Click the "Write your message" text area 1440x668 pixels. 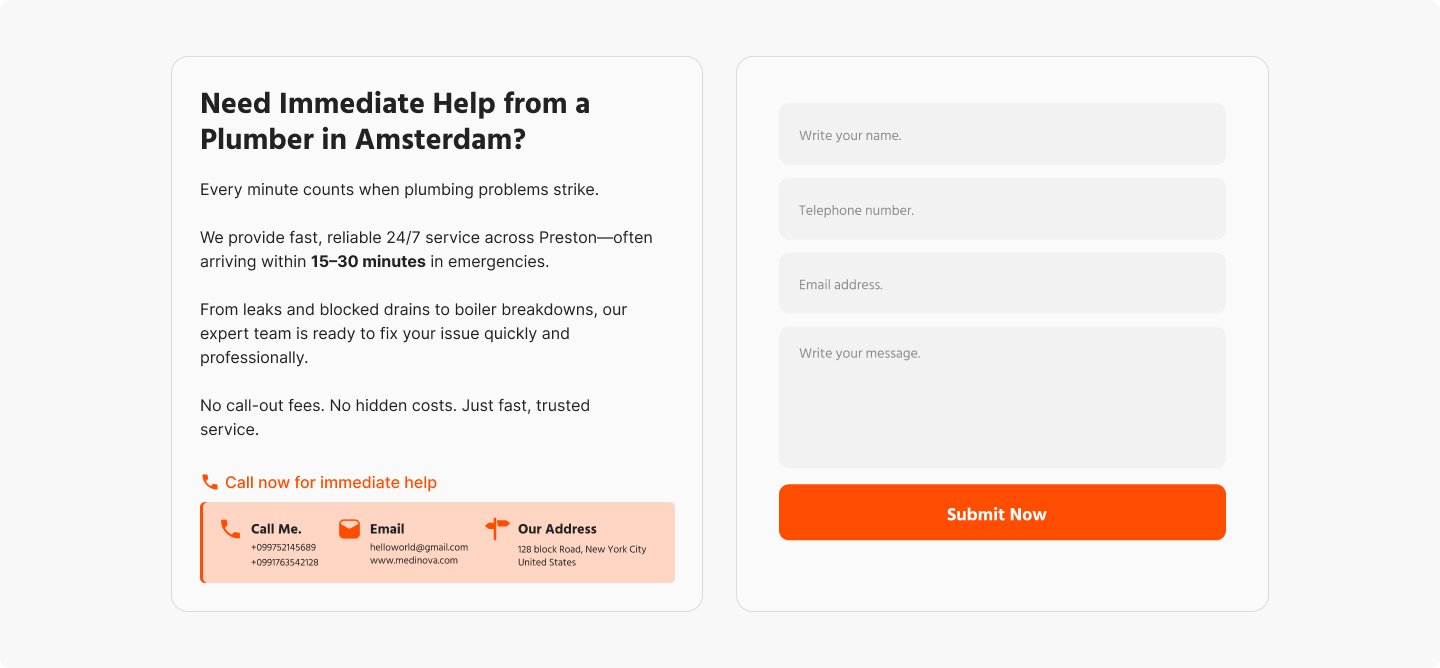coord(1002,397)
